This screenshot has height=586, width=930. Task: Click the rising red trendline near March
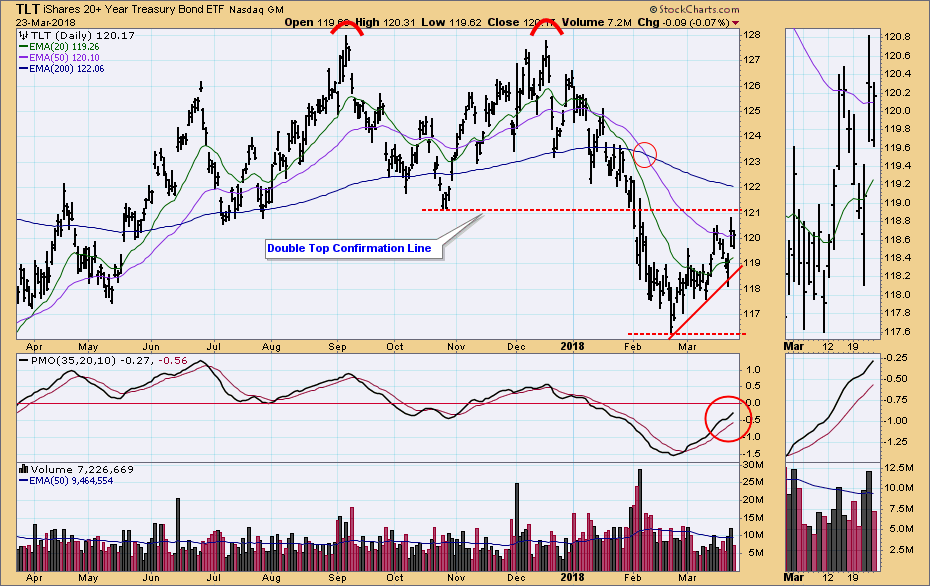coord(705,302)
